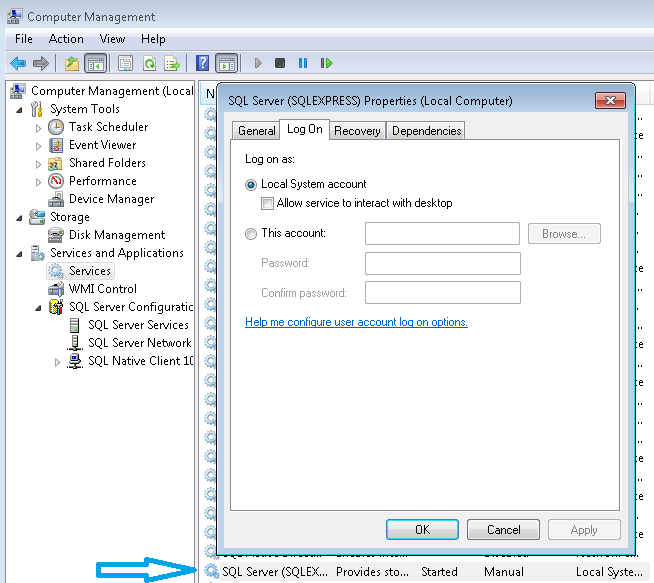The width and height of the screenshot is (654, 583).
Task: Select the SQL Server (SQLEX... service row
Action: click(x=426, y=572)
